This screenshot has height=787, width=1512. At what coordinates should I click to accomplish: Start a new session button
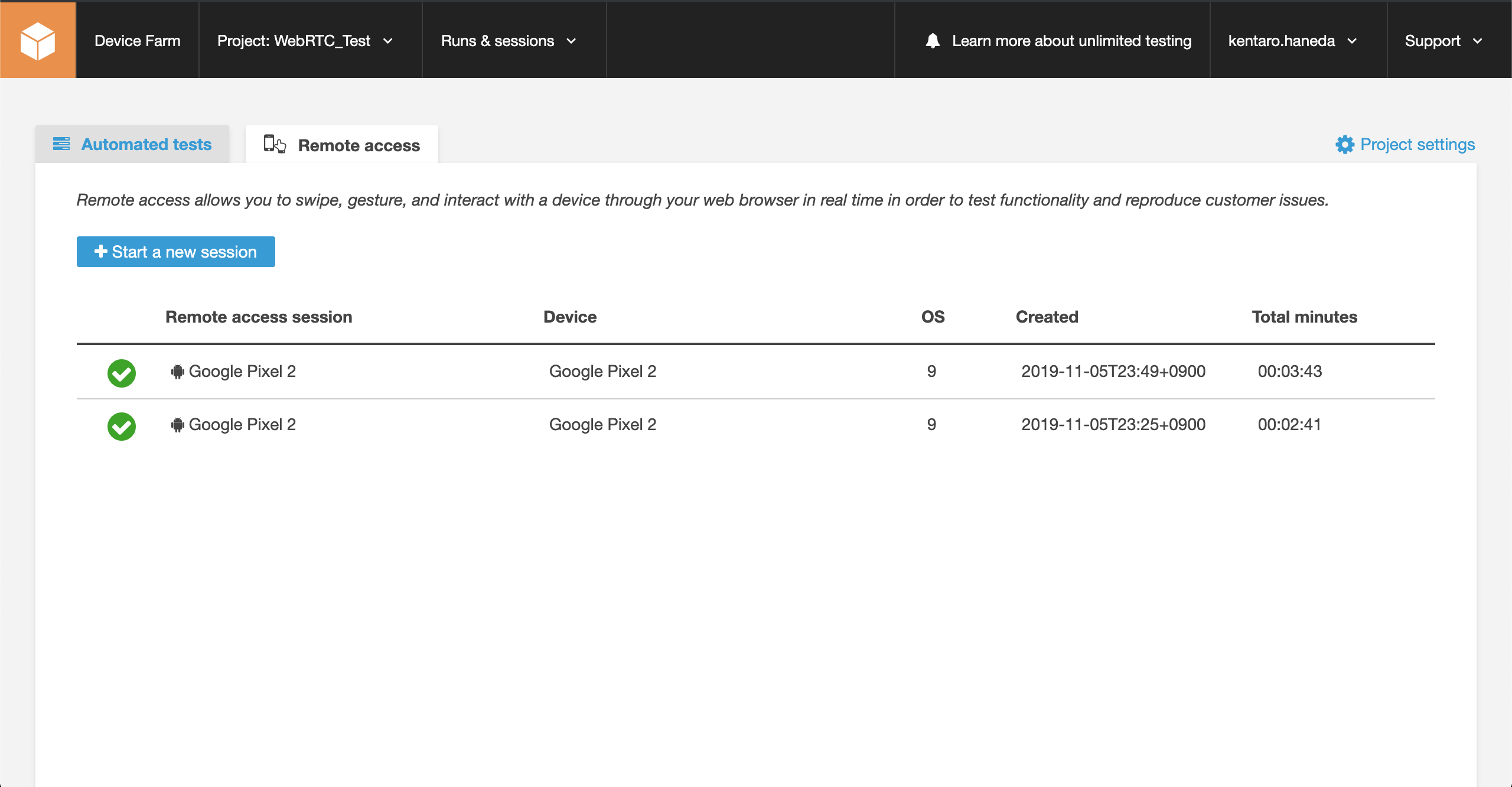tap(176, 252)
